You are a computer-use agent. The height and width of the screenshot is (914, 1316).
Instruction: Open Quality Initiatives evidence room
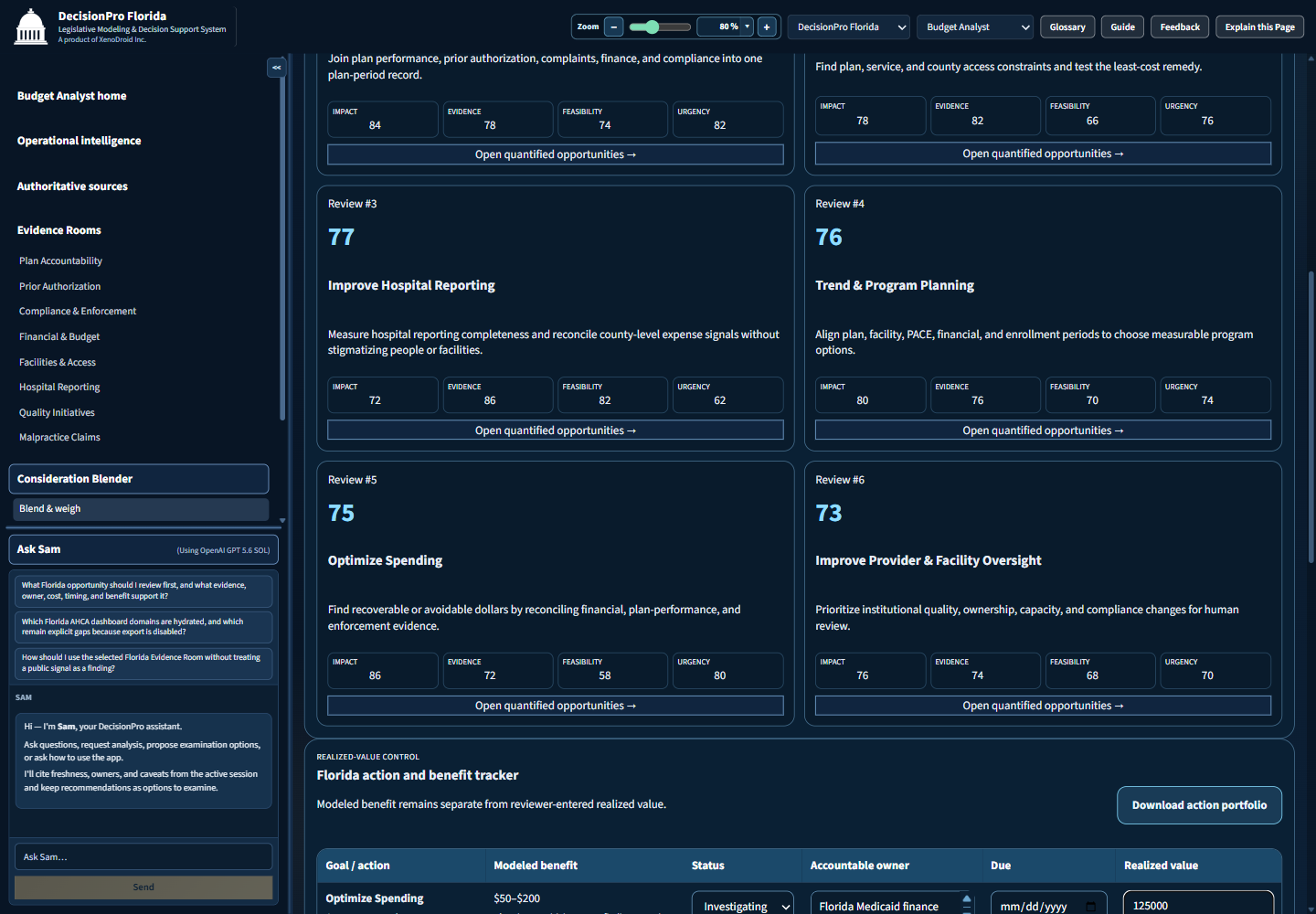[57, 413]
